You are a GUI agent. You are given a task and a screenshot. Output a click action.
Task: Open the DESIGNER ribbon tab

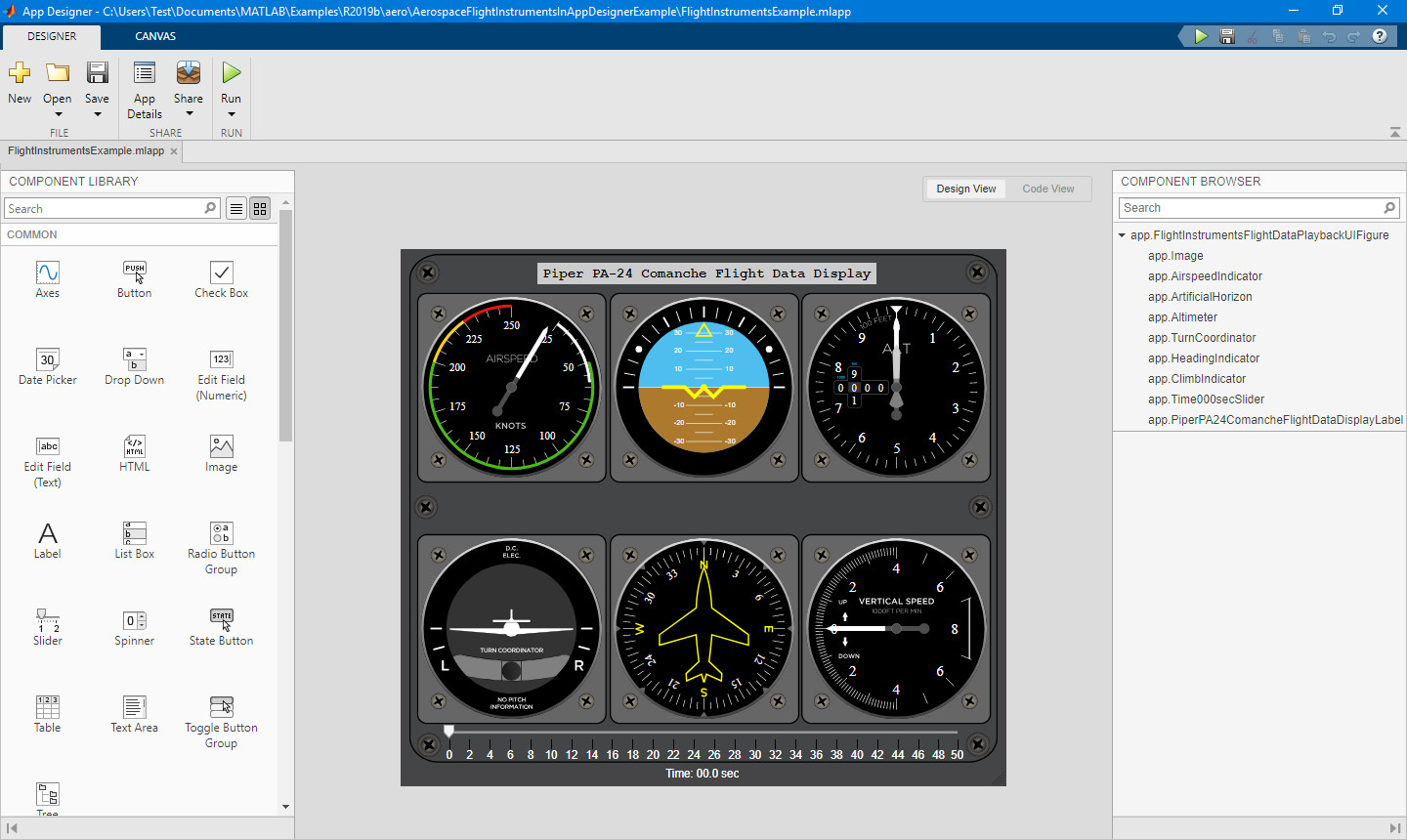coord(52,36)
